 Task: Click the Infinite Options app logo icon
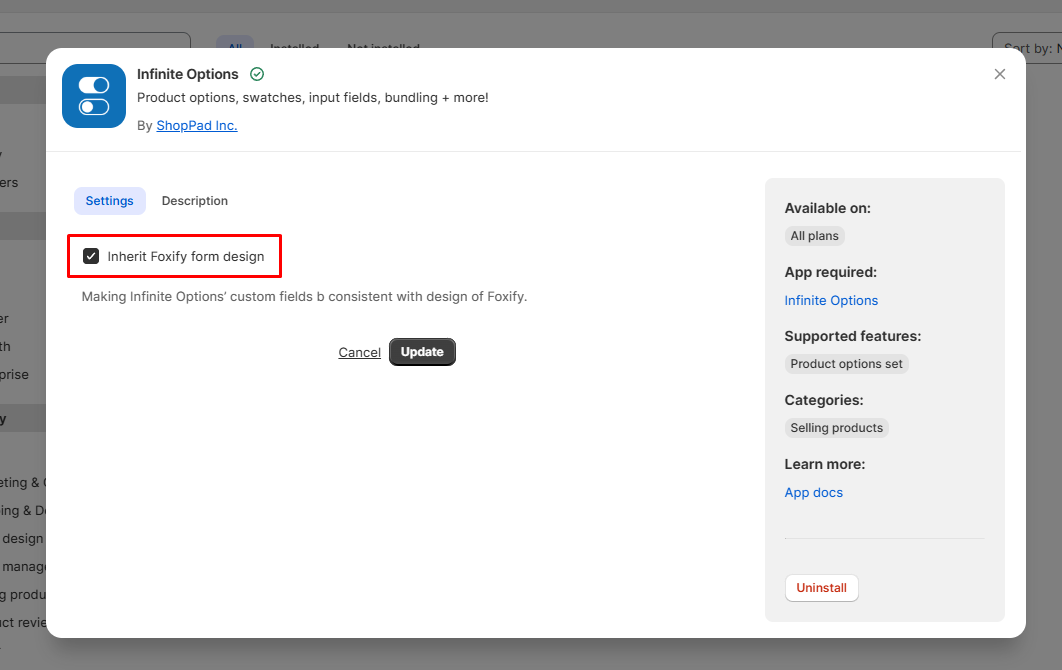coord(94,96)
